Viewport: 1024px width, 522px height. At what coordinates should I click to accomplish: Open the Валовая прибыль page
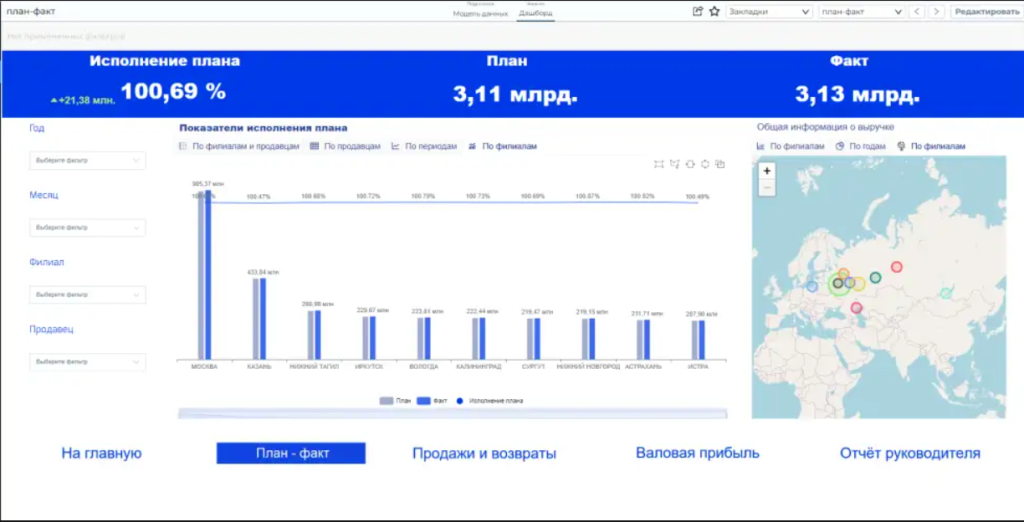pyautogui.click(x=697, y=453)
